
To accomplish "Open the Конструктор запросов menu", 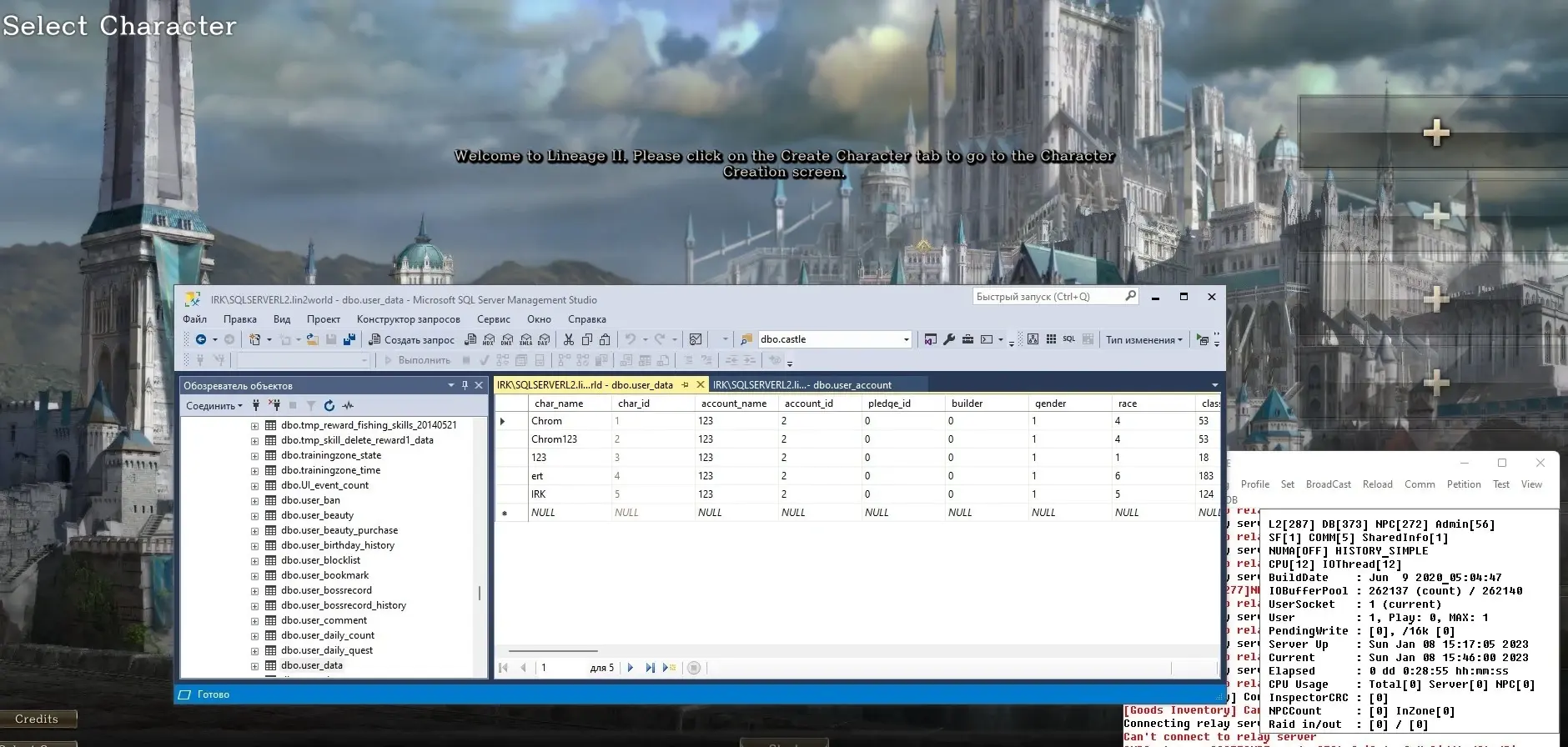I will pyautogui.click(x=409, y=319).
